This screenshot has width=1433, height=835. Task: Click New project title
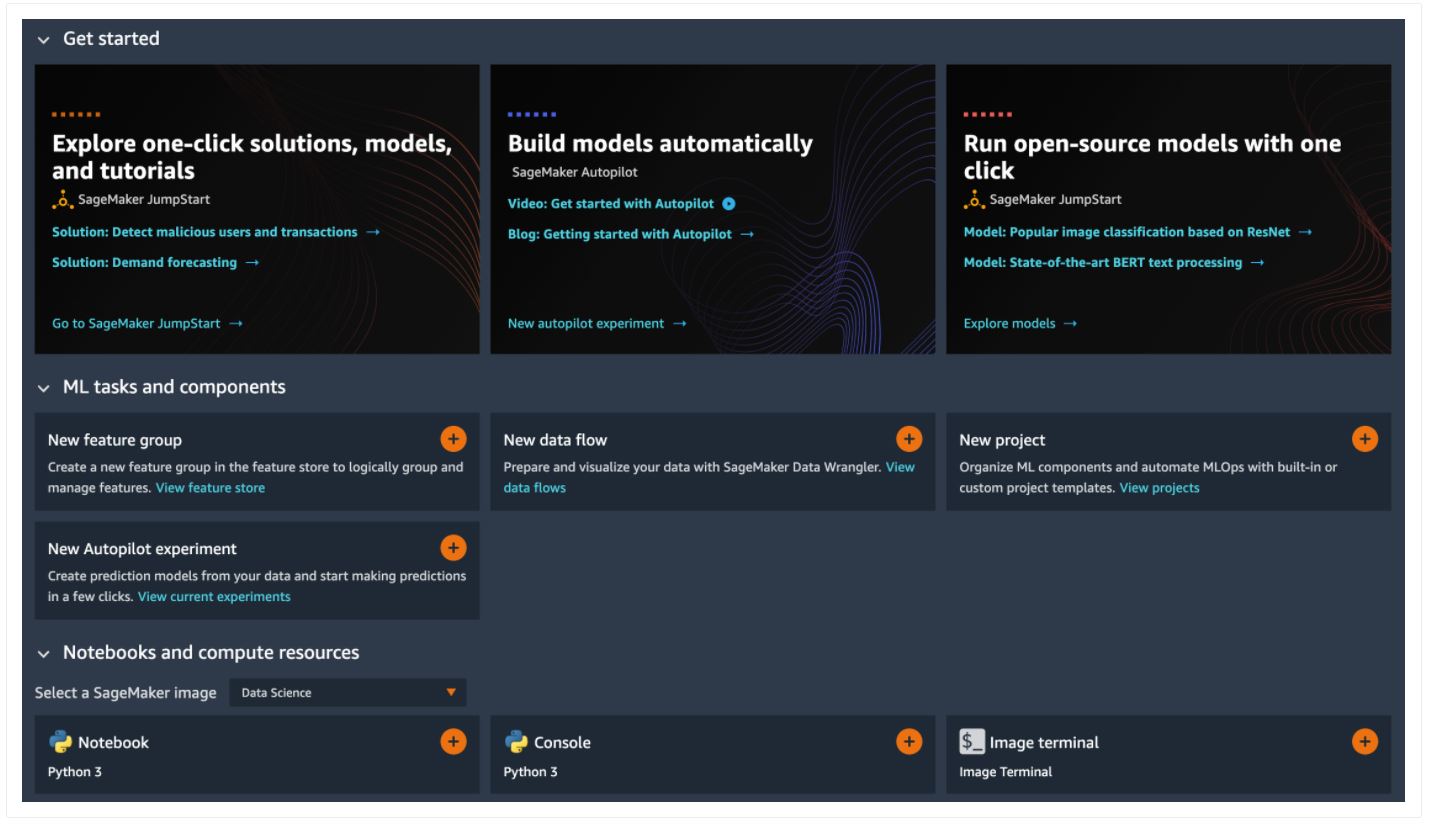1002,440
